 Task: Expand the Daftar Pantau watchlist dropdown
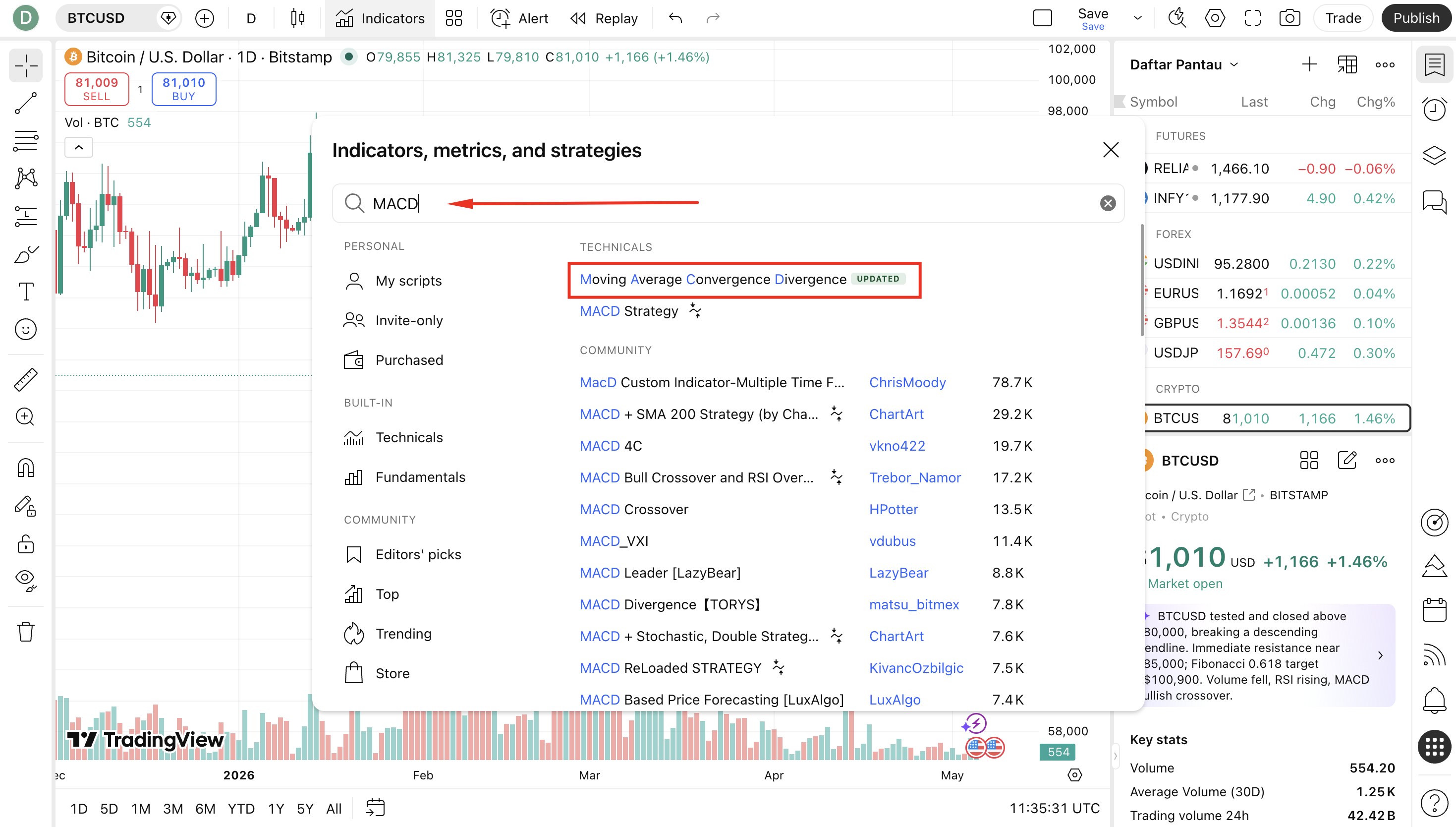coord(1184,65)
